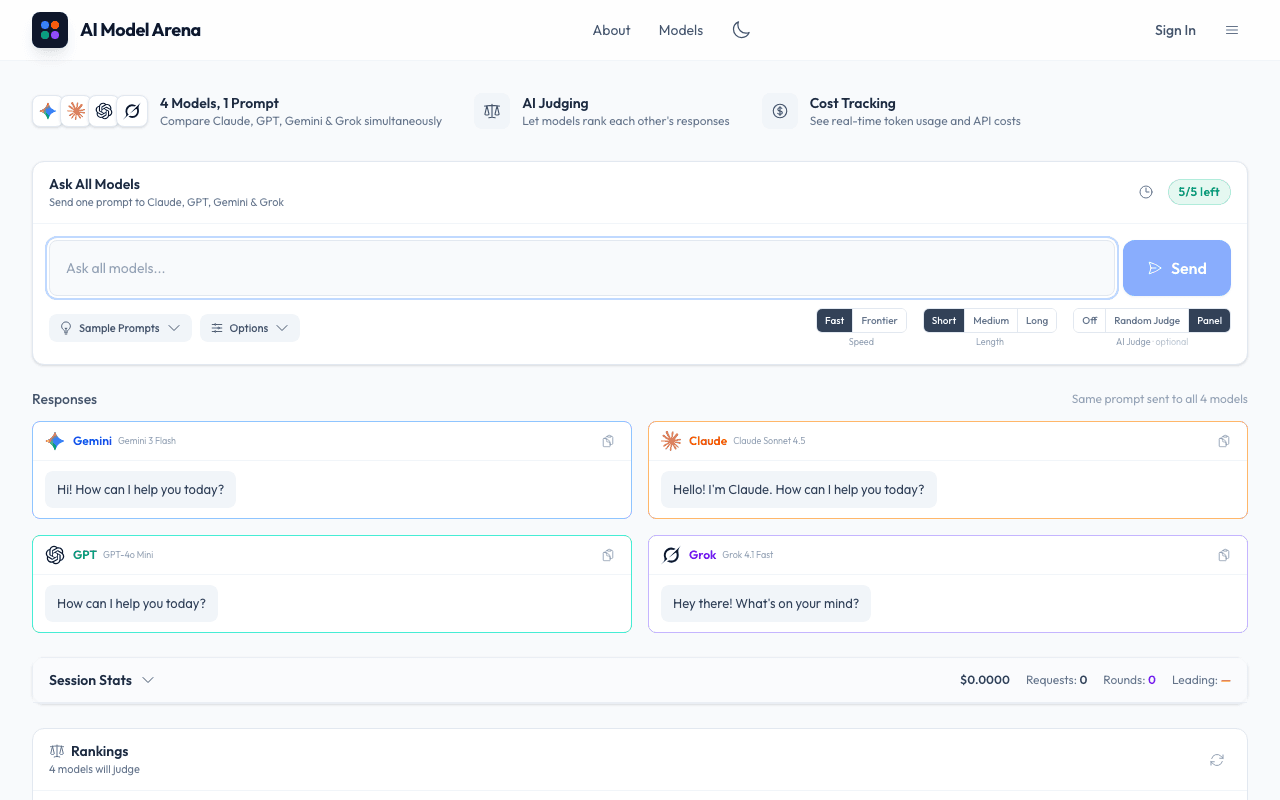Refresh the Rankings panel

1217,760
